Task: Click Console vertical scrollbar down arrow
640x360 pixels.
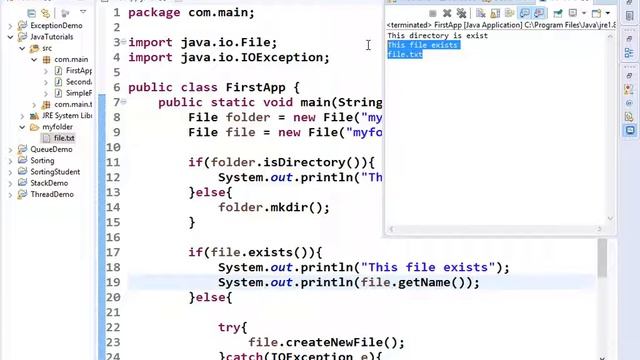Action: coord(610,219)
